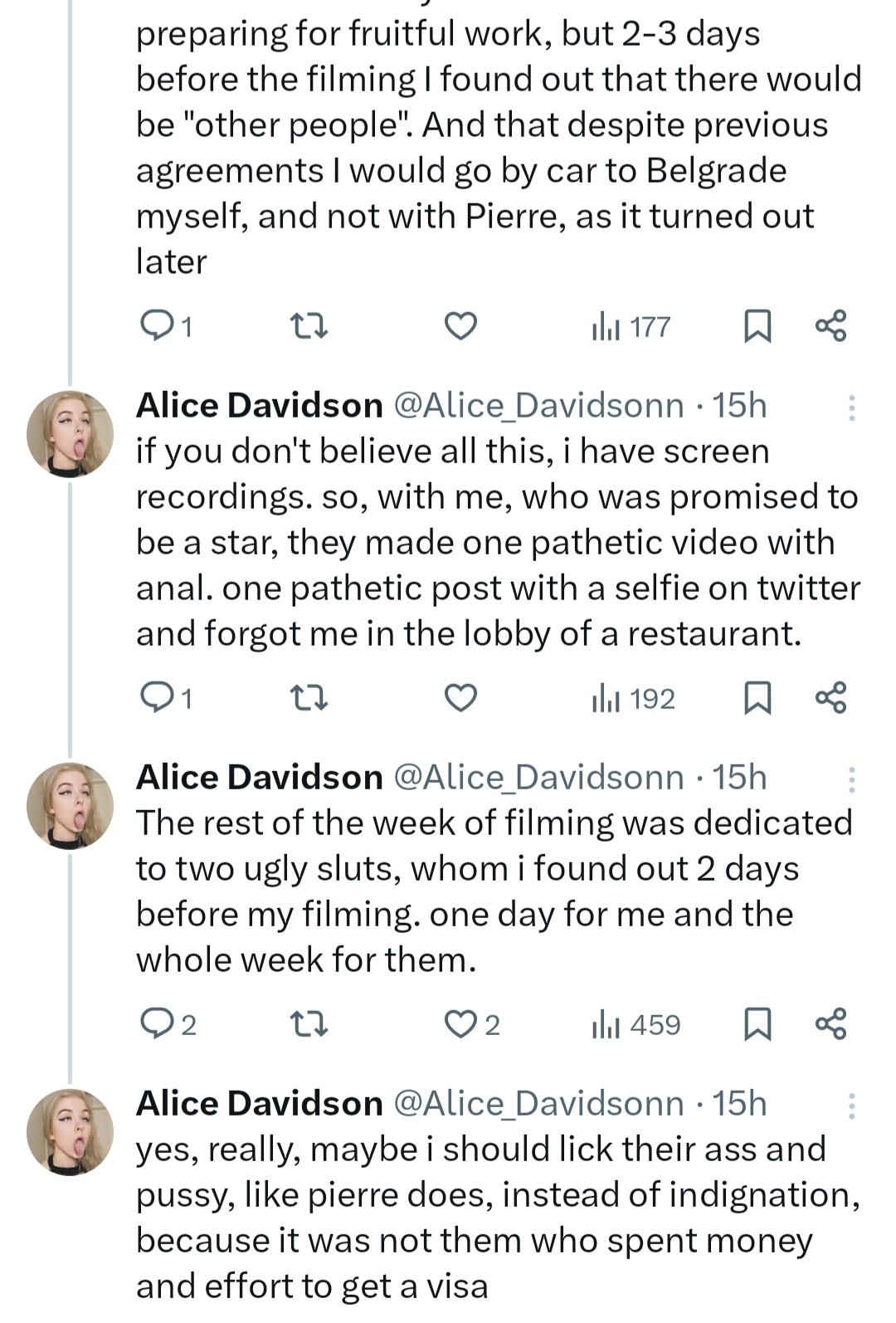This screenshot has width=896, height=1323.
Task: Open Alice Davidson avatar on screen recordings tweet
Action: [x=70, y=434]
